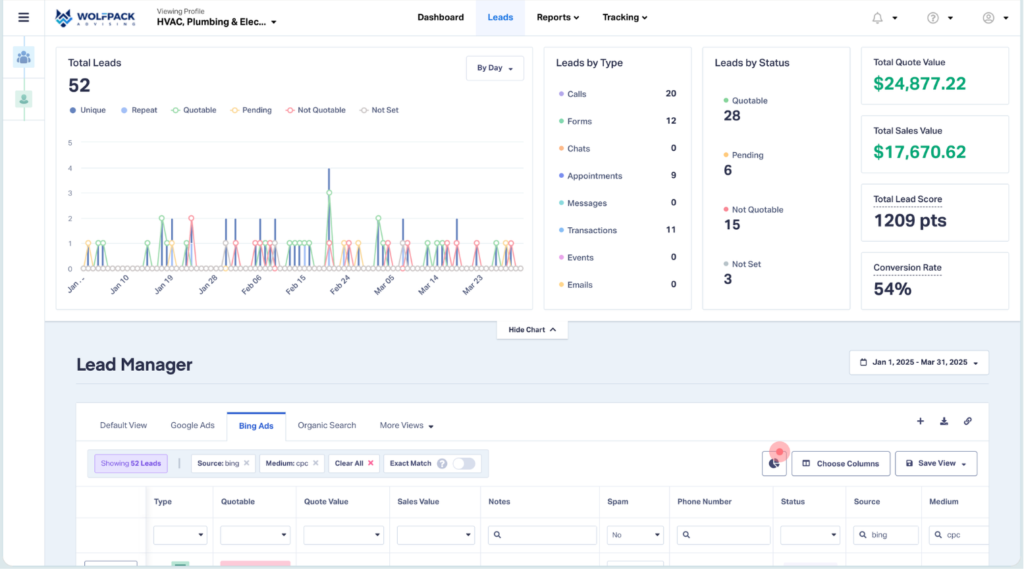Viewport: 1024px width, 569px height.
Task: Open the date range picker
Action: (x=919, y=362)
